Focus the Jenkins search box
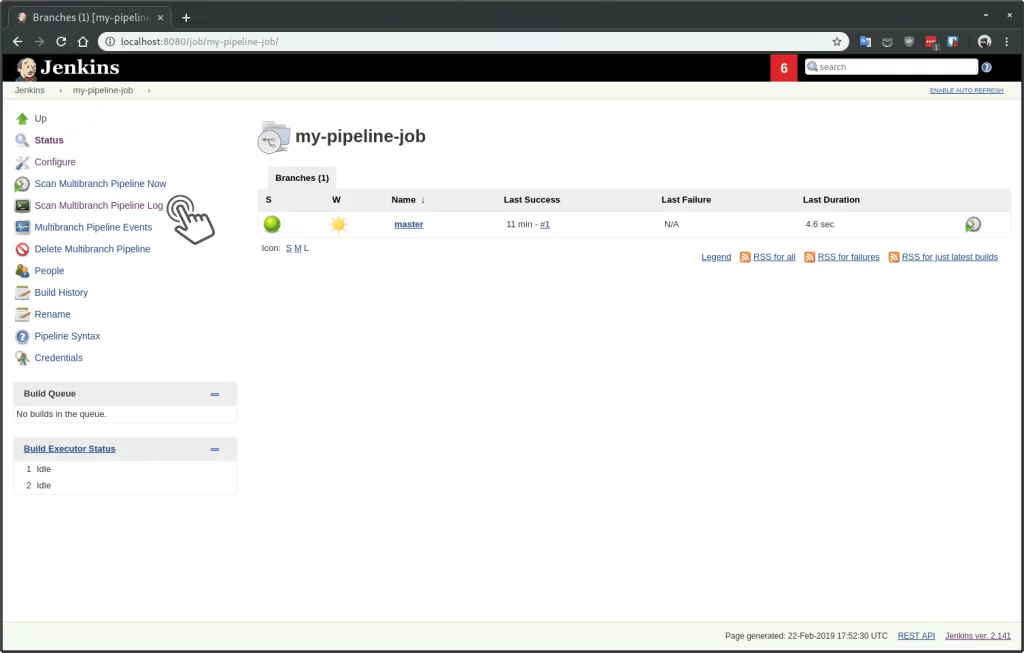 tap(891, 67)
